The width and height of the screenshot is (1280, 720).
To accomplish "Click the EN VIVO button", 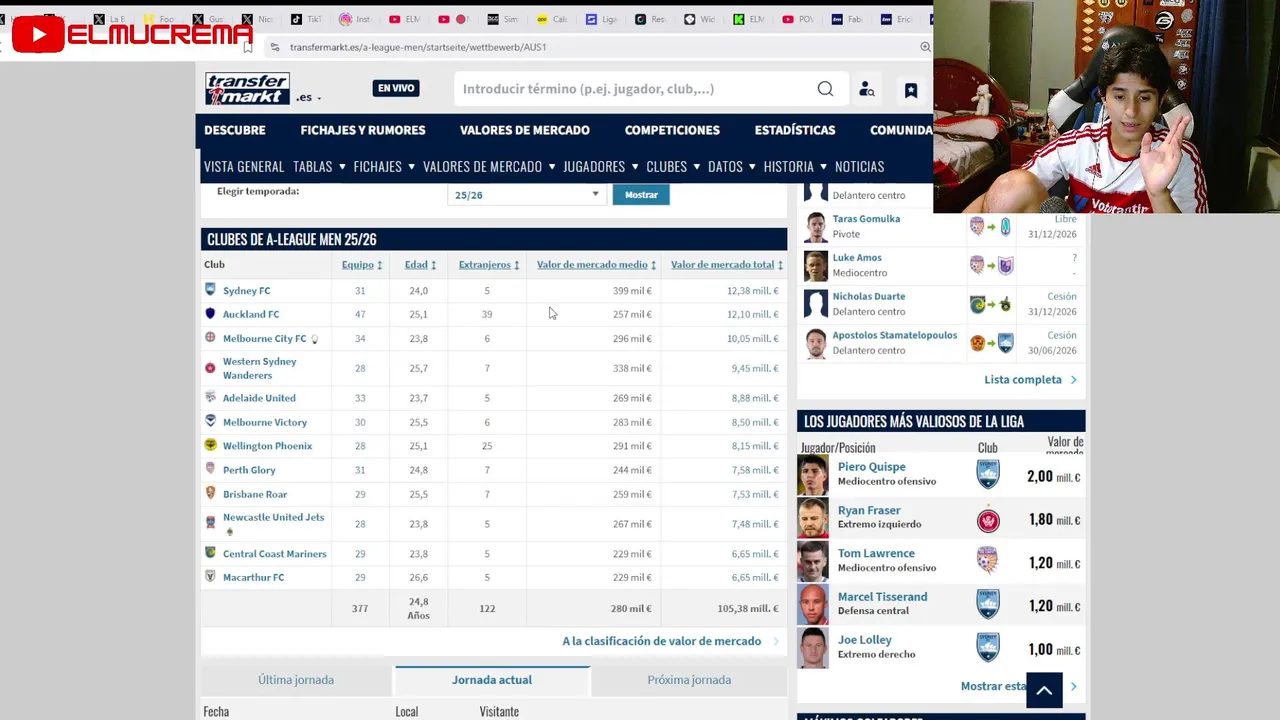I will tap(396, 88).
